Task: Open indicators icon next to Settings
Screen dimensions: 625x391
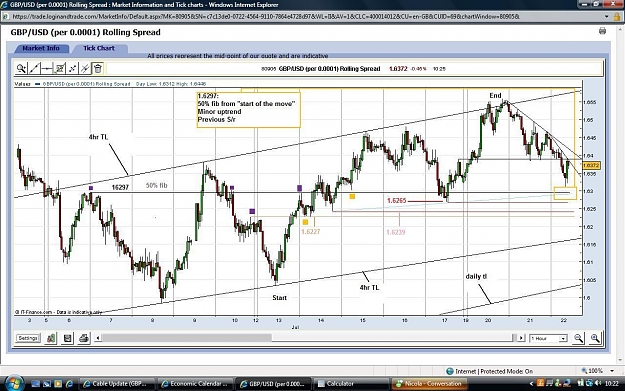Action: coord(51,338)
